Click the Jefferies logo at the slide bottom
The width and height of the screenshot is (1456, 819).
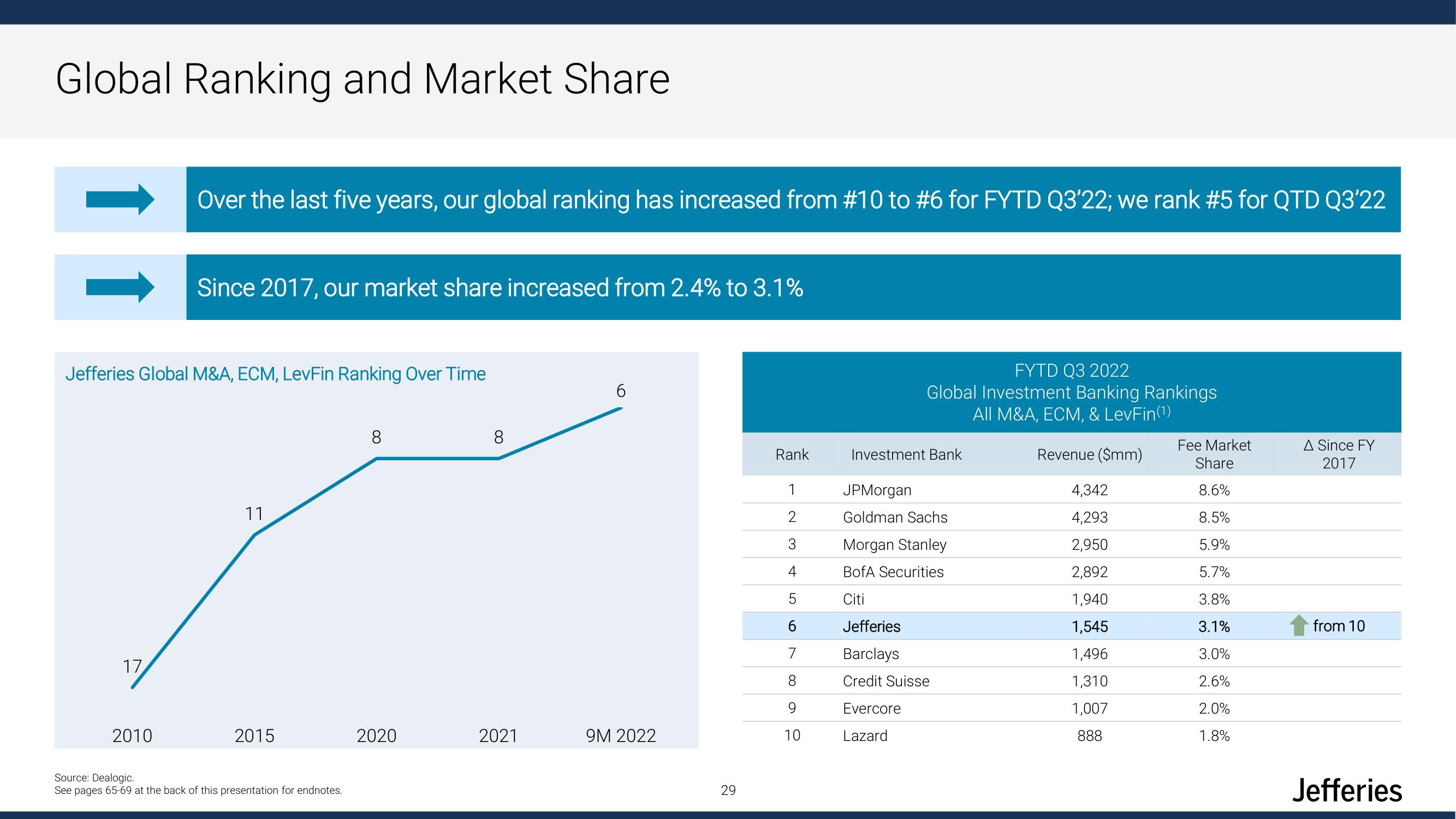coord(1347,790)
